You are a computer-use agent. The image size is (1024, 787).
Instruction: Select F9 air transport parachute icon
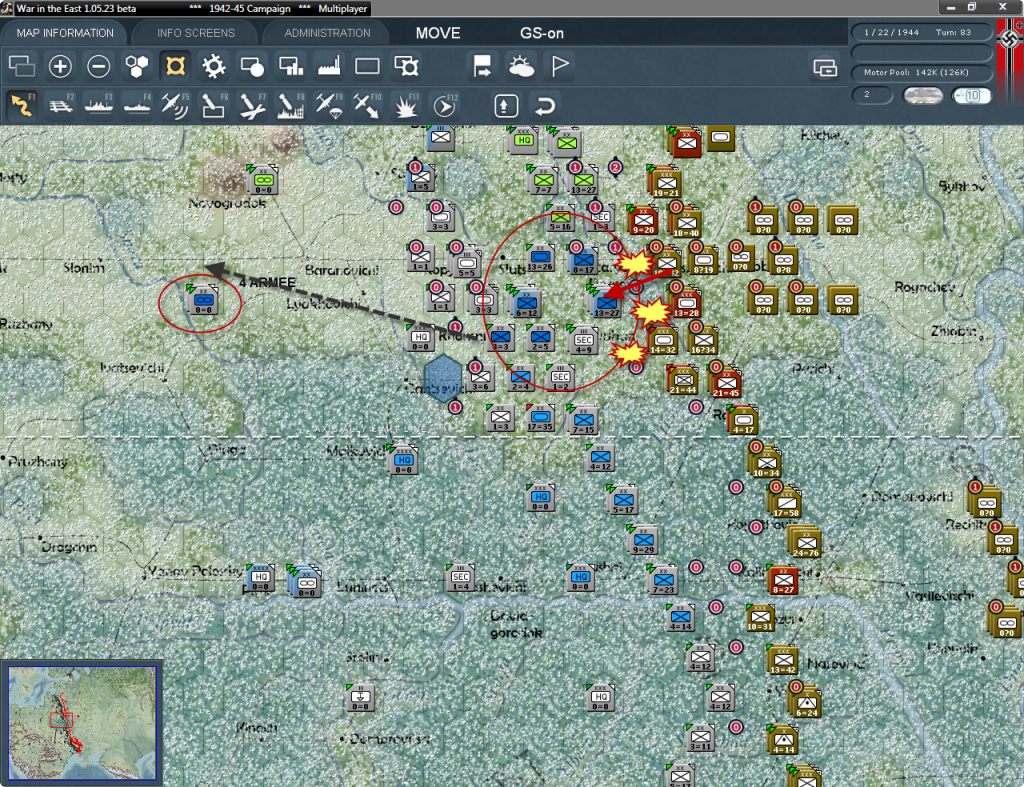tap(328, 105)
